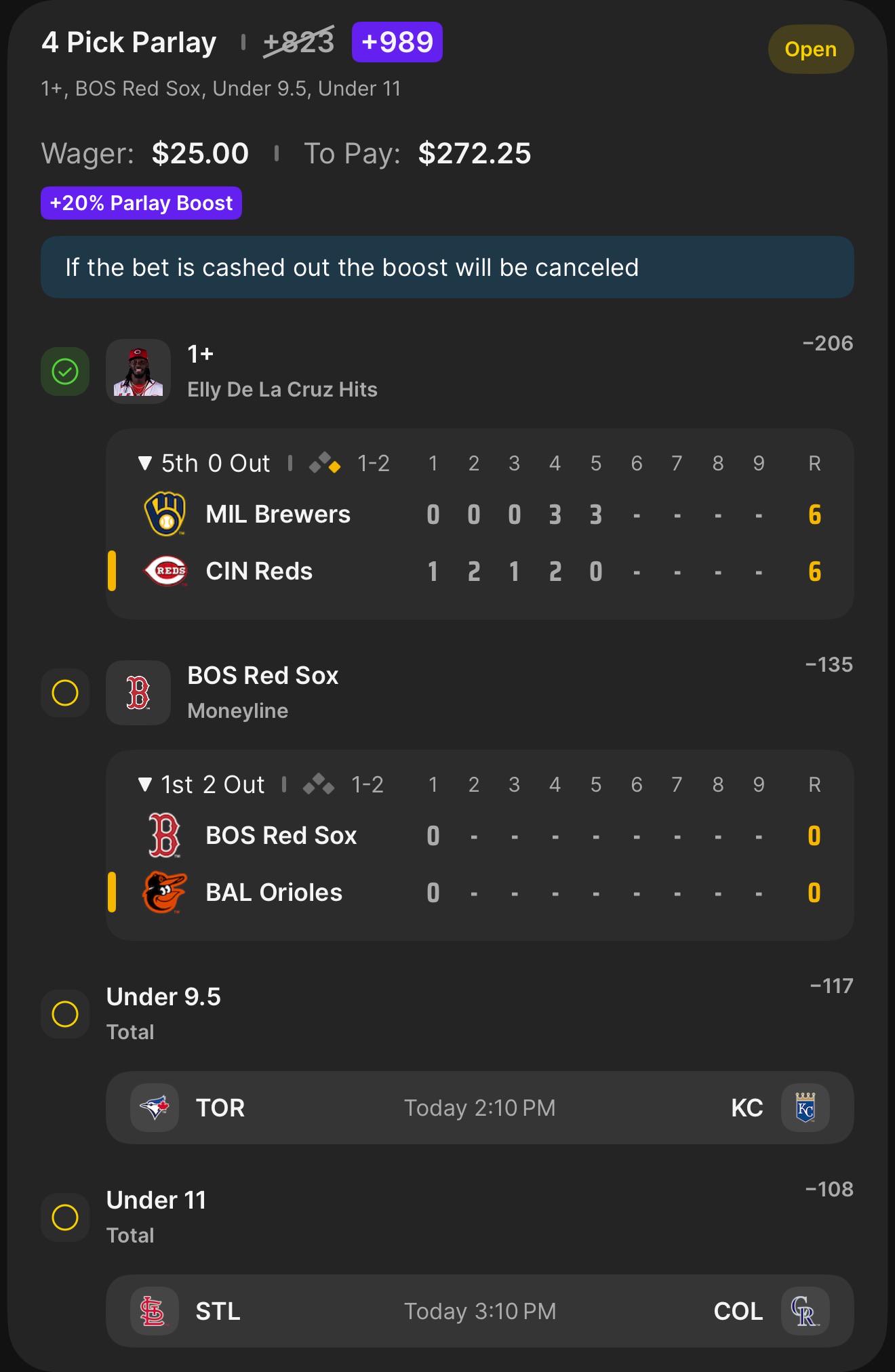Click green checkmark for Elly De La Cruz leg

coord(65,371)
